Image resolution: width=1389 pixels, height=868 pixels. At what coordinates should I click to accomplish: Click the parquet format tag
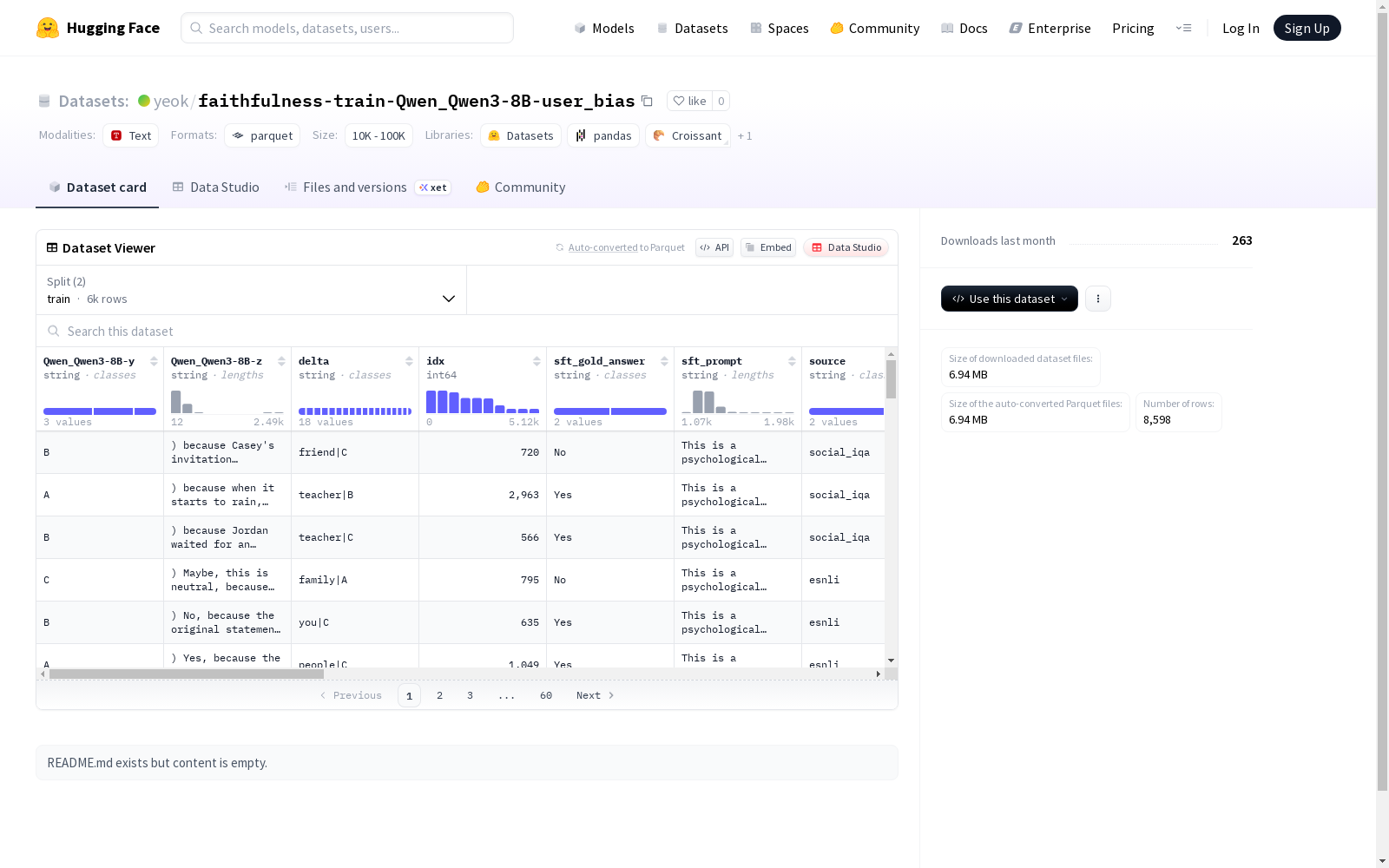262,135
